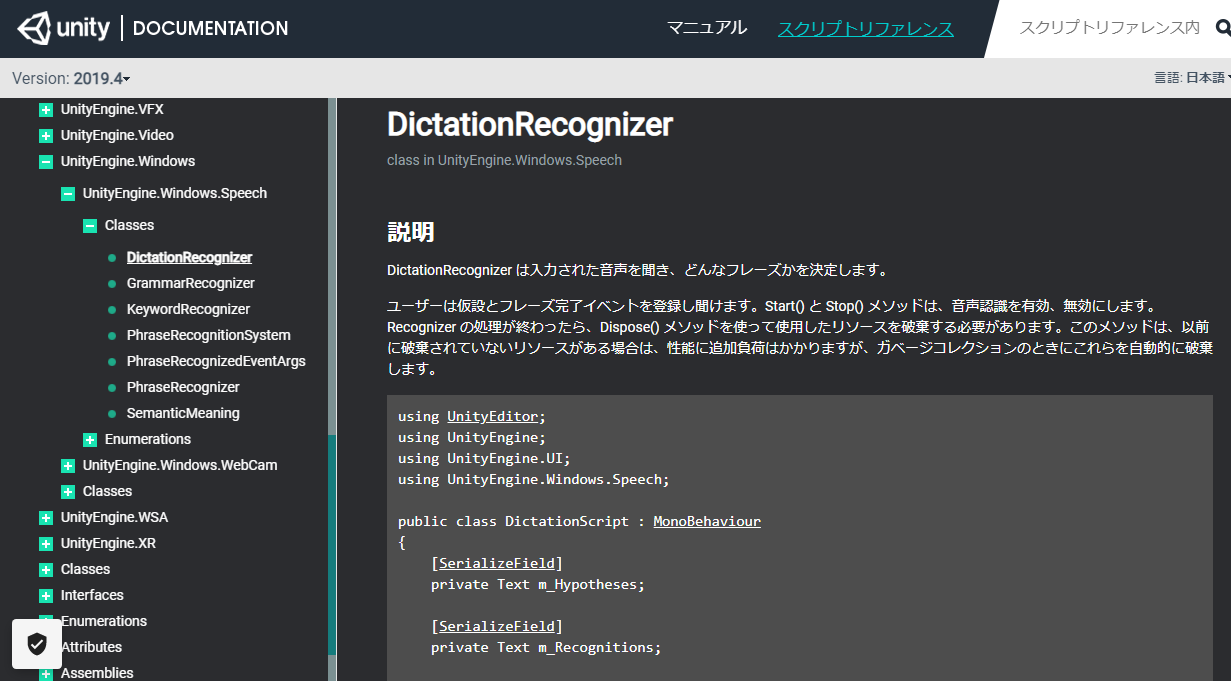The height and width of the screenshot is (681, 1231).
Task: Collapse UnityEngine.Windows.Speech node
Action: point(68,194)
